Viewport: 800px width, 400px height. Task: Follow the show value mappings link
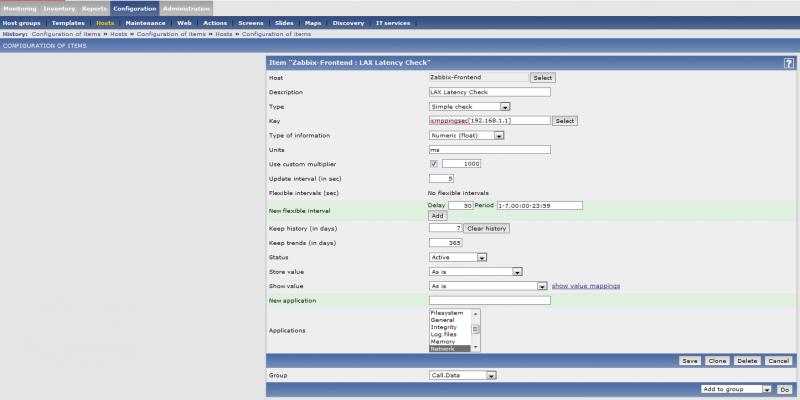coord(586,286)
